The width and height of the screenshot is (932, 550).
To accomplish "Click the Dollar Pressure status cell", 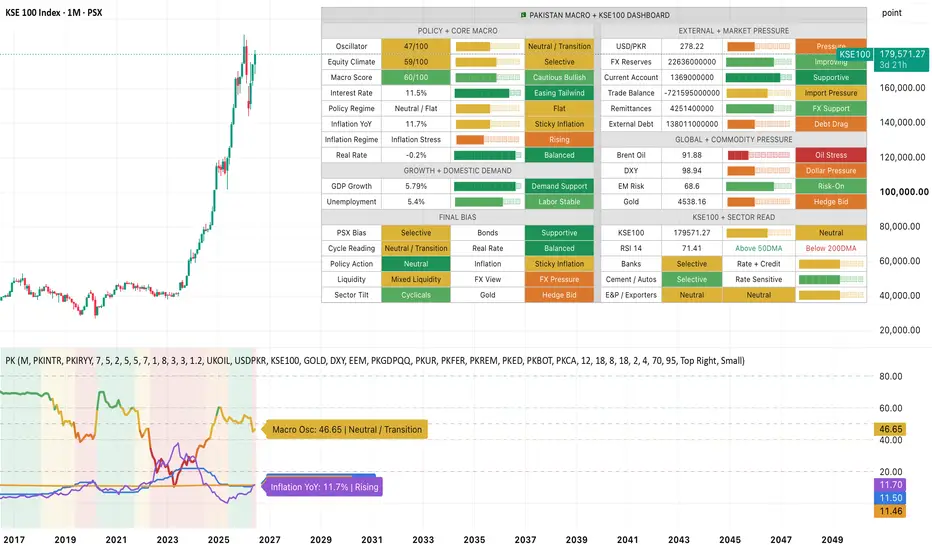I will [x=831, y=171].
